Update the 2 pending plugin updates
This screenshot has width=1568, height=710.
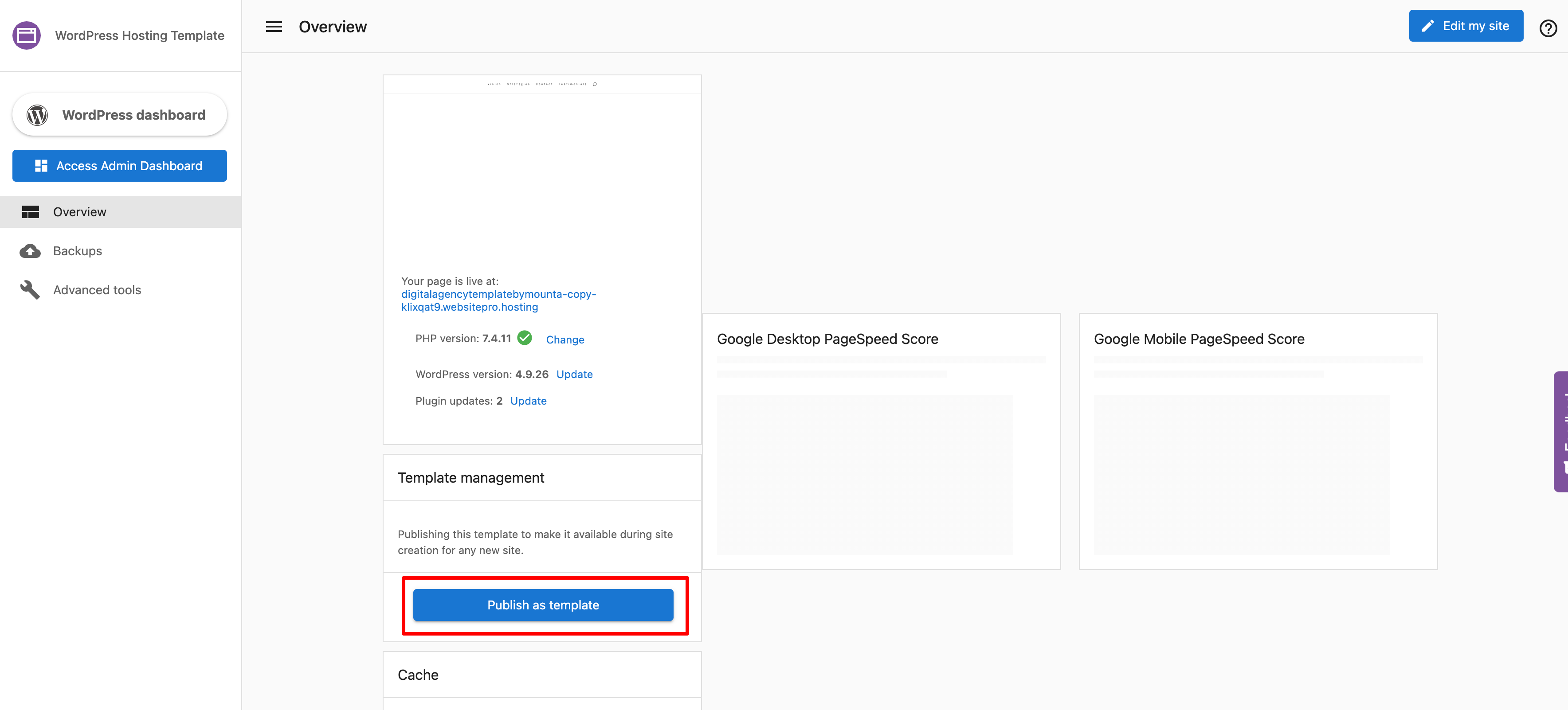pos(528,400)
